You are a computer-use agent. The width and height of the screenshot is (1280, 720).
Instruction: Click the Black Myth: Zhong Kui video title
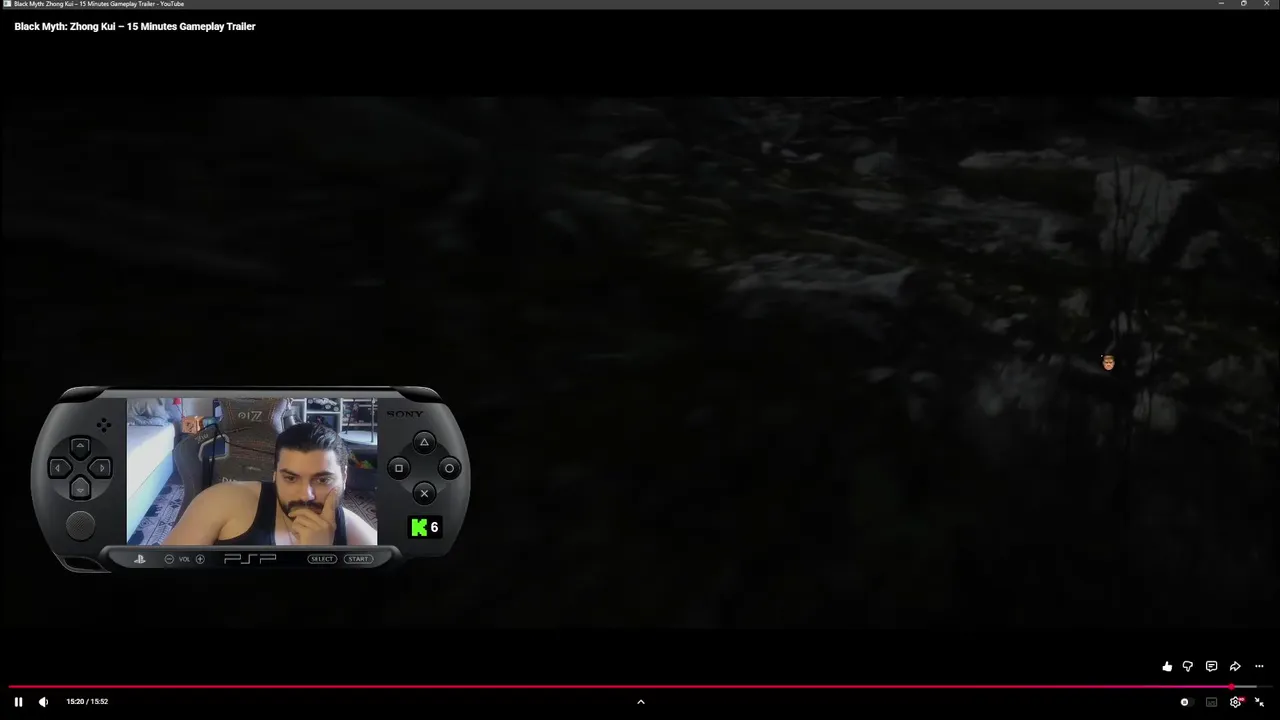coord(135,27)
